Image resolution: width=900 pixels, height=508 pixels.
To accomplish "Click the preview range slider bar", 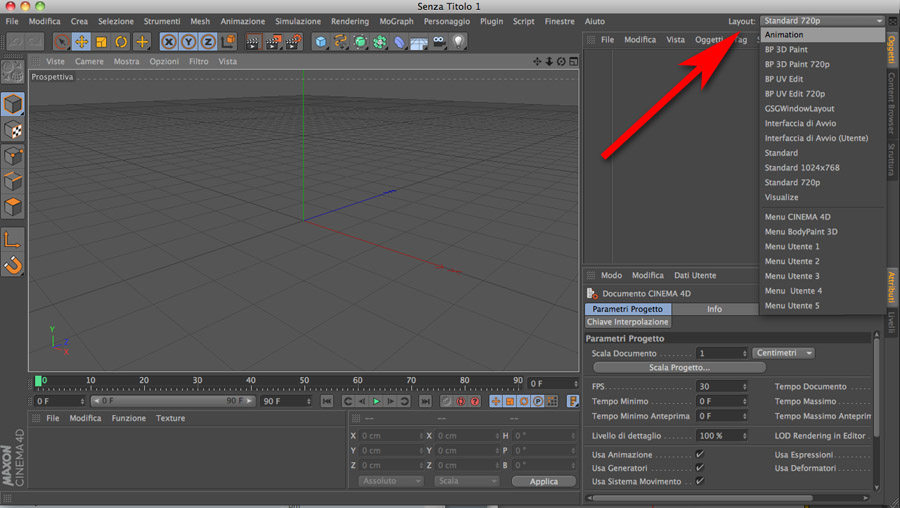I will tap(172, 401).
